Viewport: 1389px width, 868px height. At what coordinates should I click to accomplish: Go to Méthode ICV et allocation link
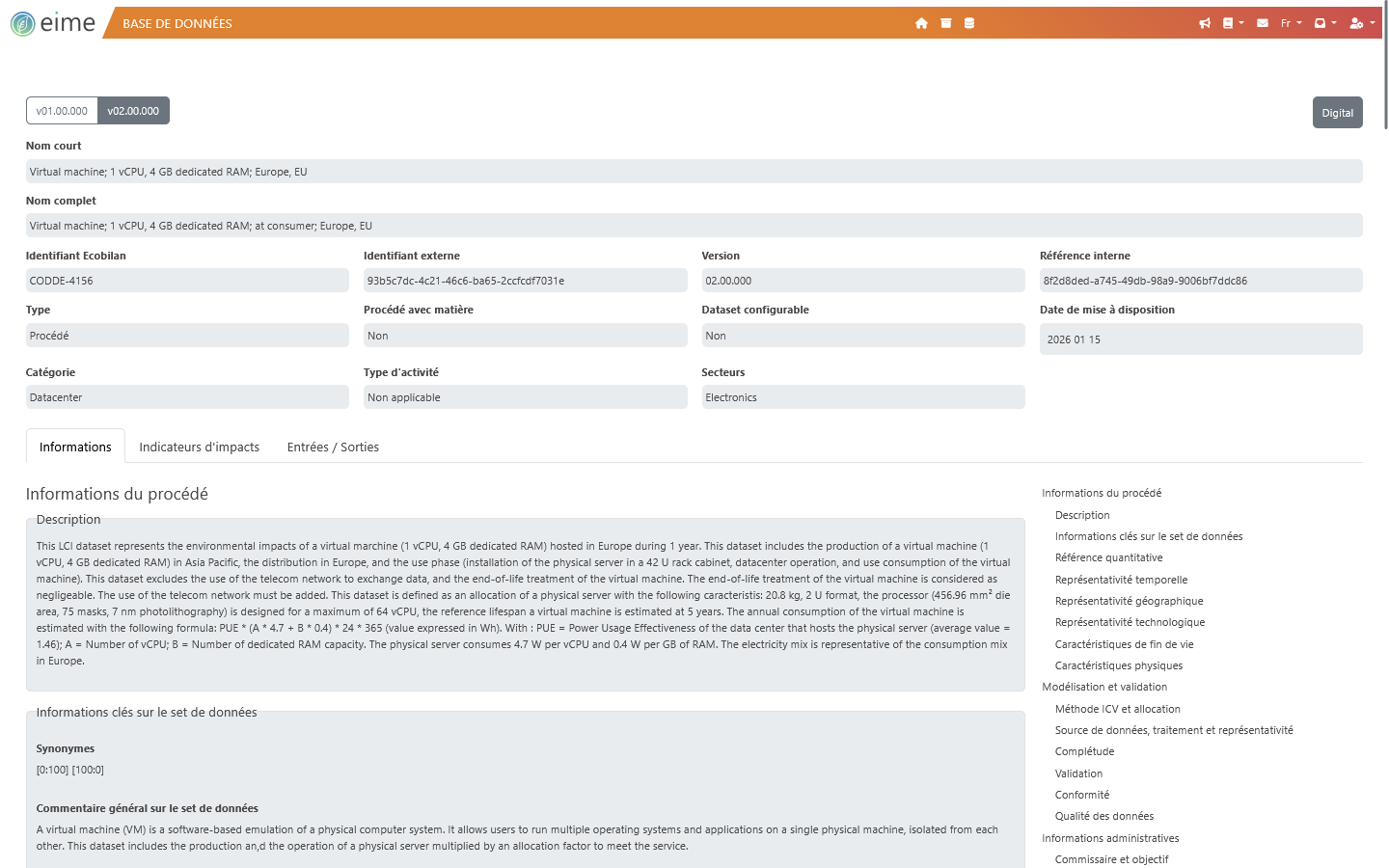tap(1118, 709)
